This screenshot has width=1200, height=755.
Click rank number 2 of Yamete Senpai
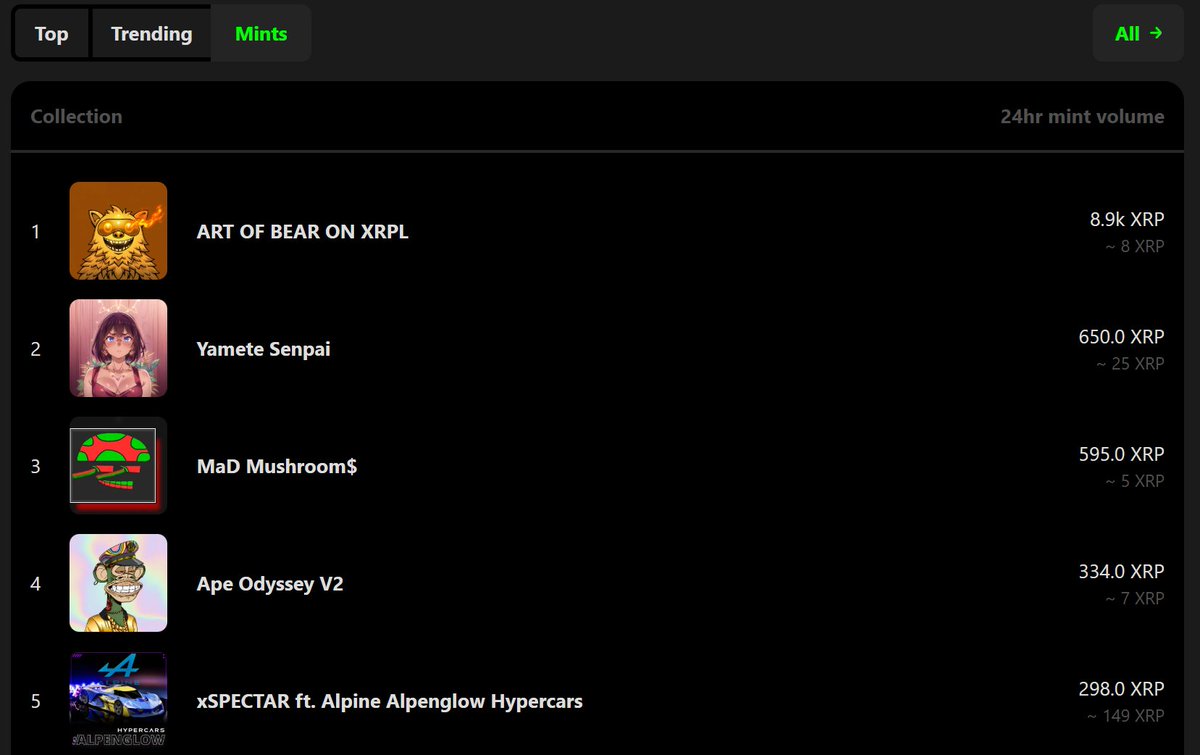tap(36, 349)
